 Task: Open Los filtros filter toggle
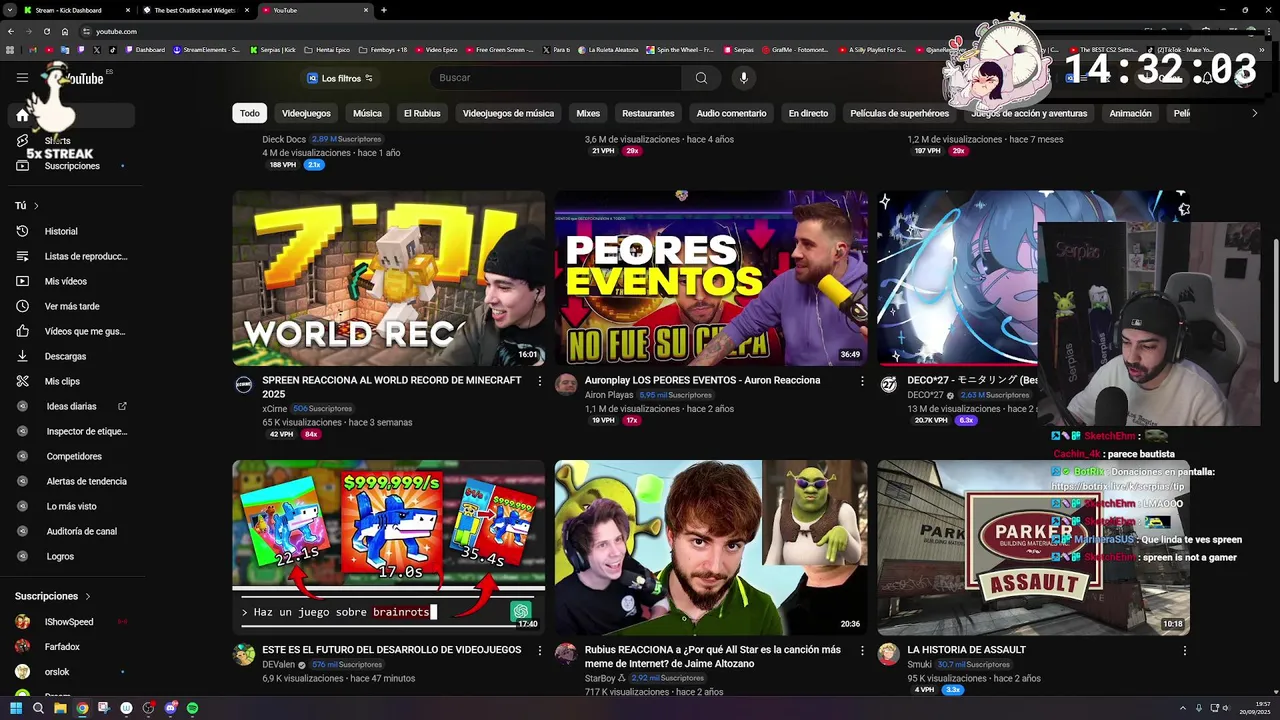[x=340, y=78]
